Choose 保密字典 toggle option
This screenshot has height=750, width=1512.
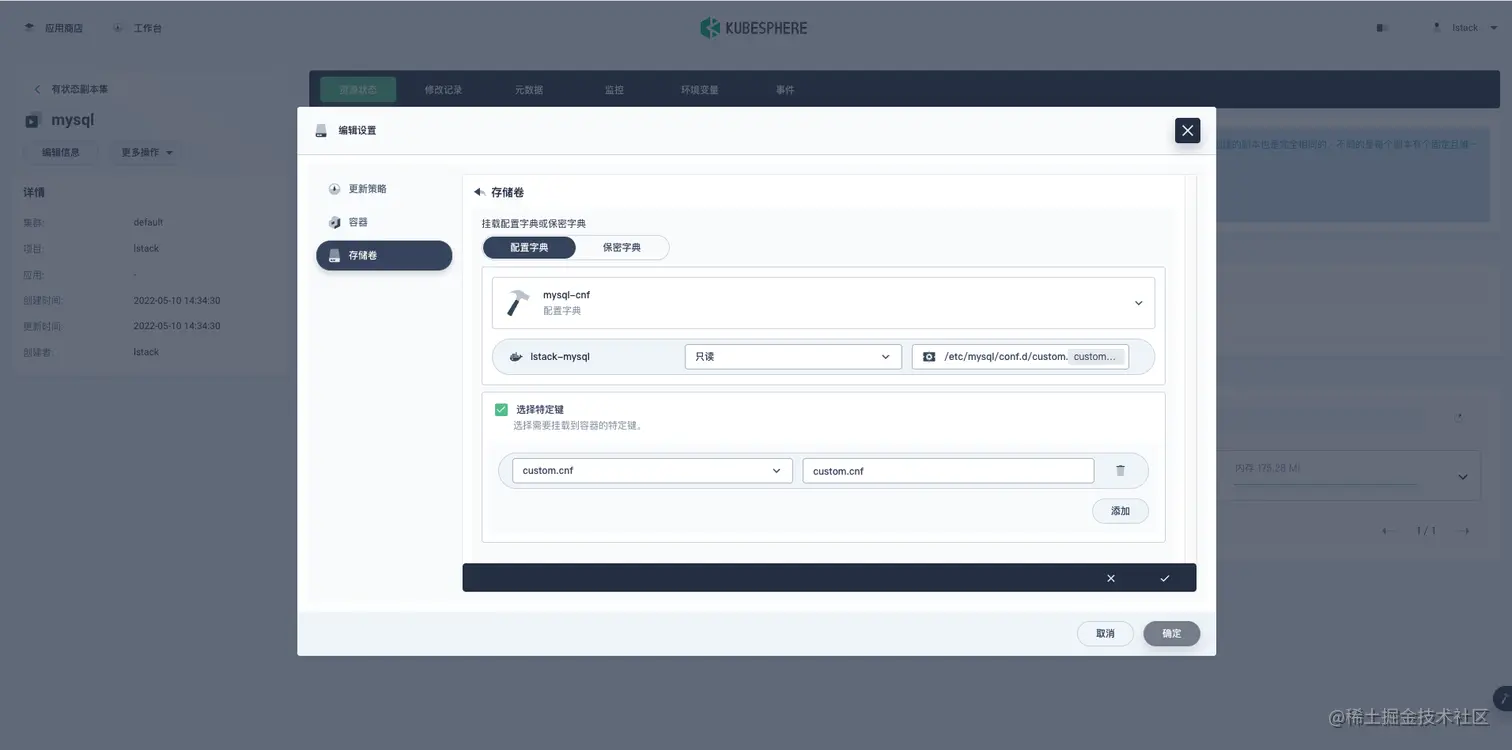[622, 247]
